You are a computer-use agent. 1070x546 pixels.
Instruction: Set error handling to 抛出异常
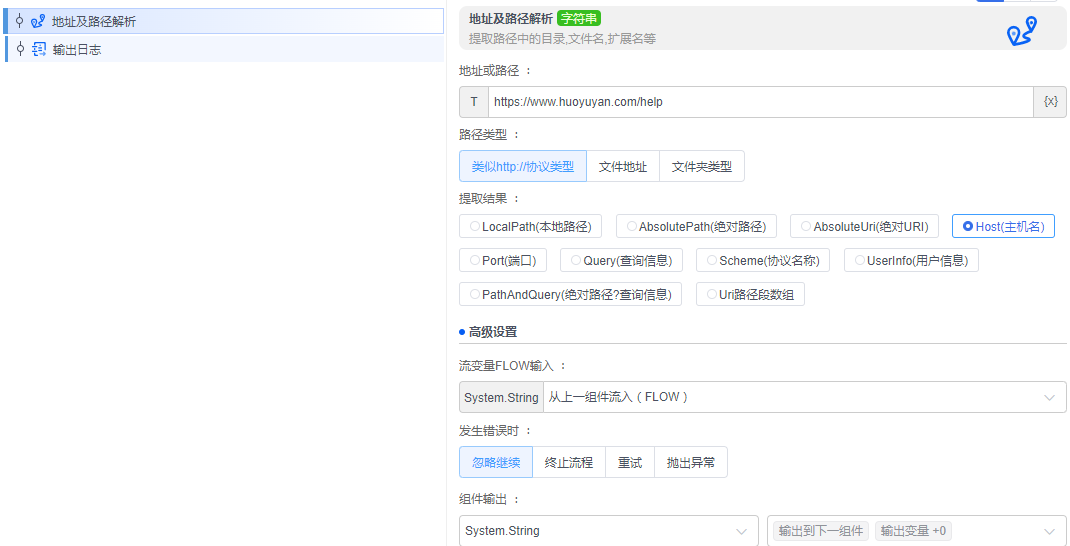click(x=690, y=463)
